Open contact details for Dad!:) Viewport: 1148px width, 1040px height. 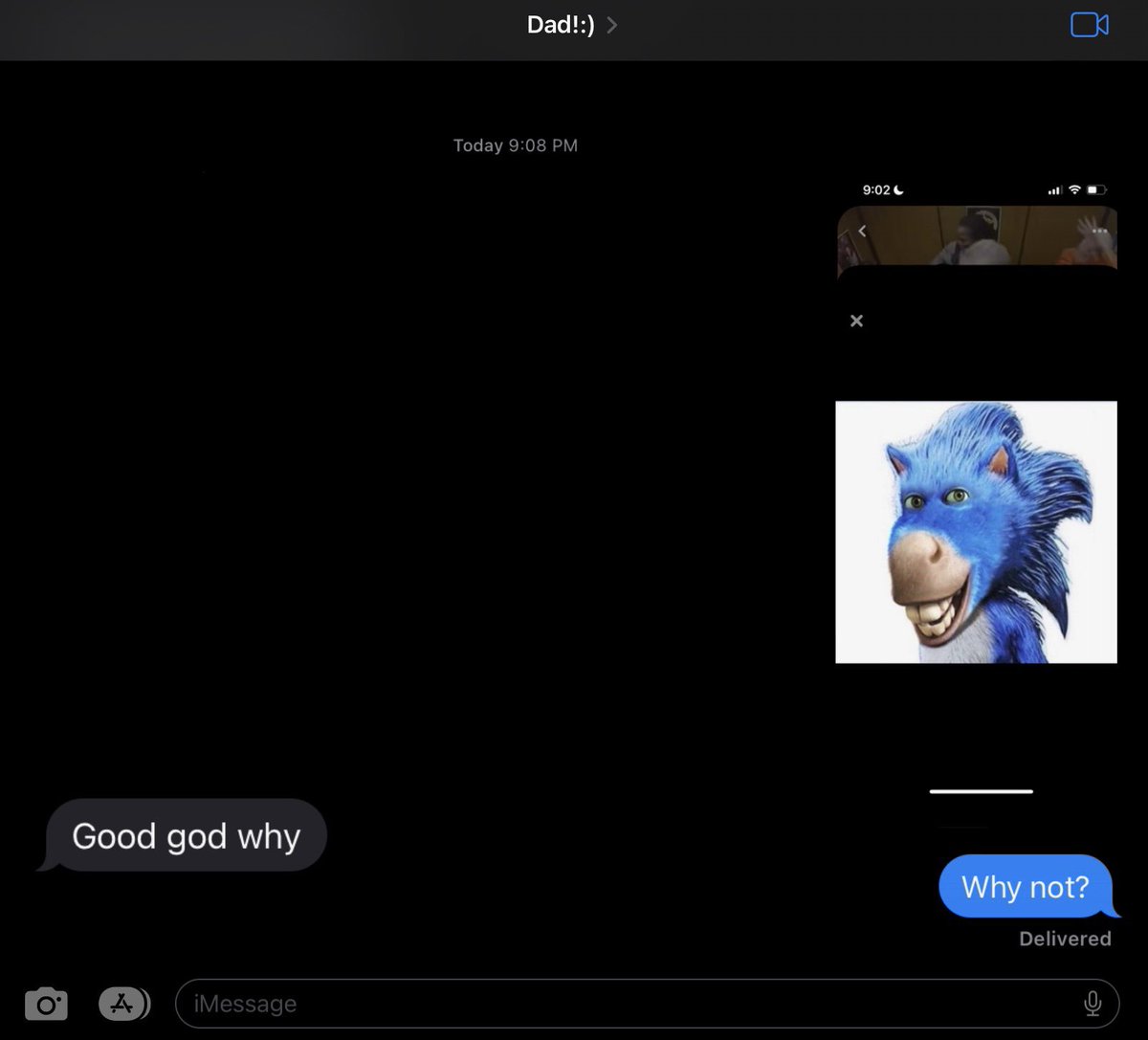coord(572,25)
